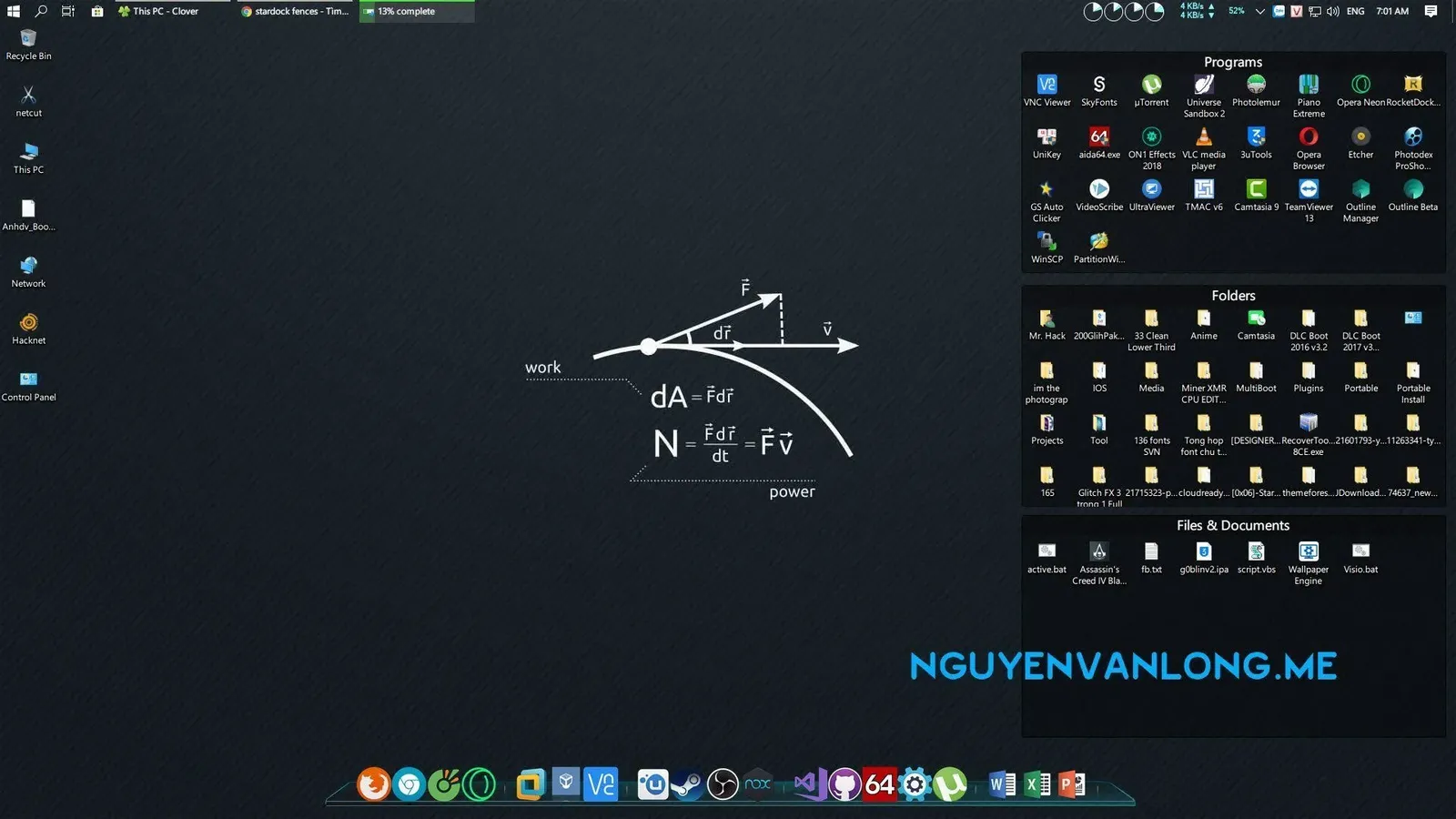Open Steam from the bottom dock
The image size is (1456, 819).
[x=687, y=784]
